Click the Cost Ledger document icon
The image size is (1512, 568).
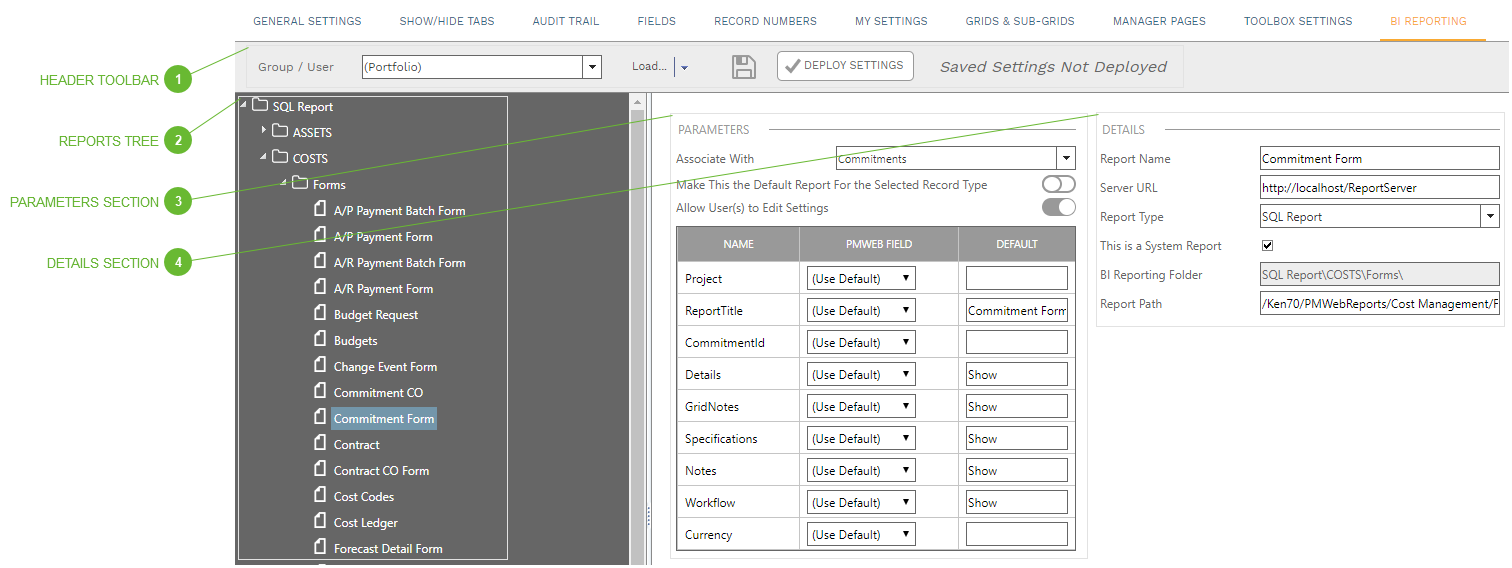click(321, 521)
